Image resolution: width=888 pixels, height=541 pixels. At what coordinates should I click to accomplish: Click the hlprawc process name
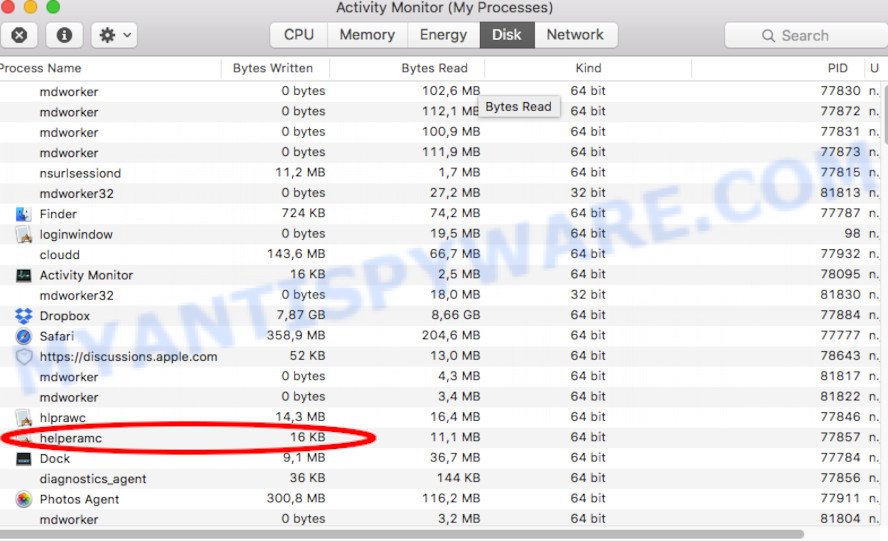(x=63, y=418)
